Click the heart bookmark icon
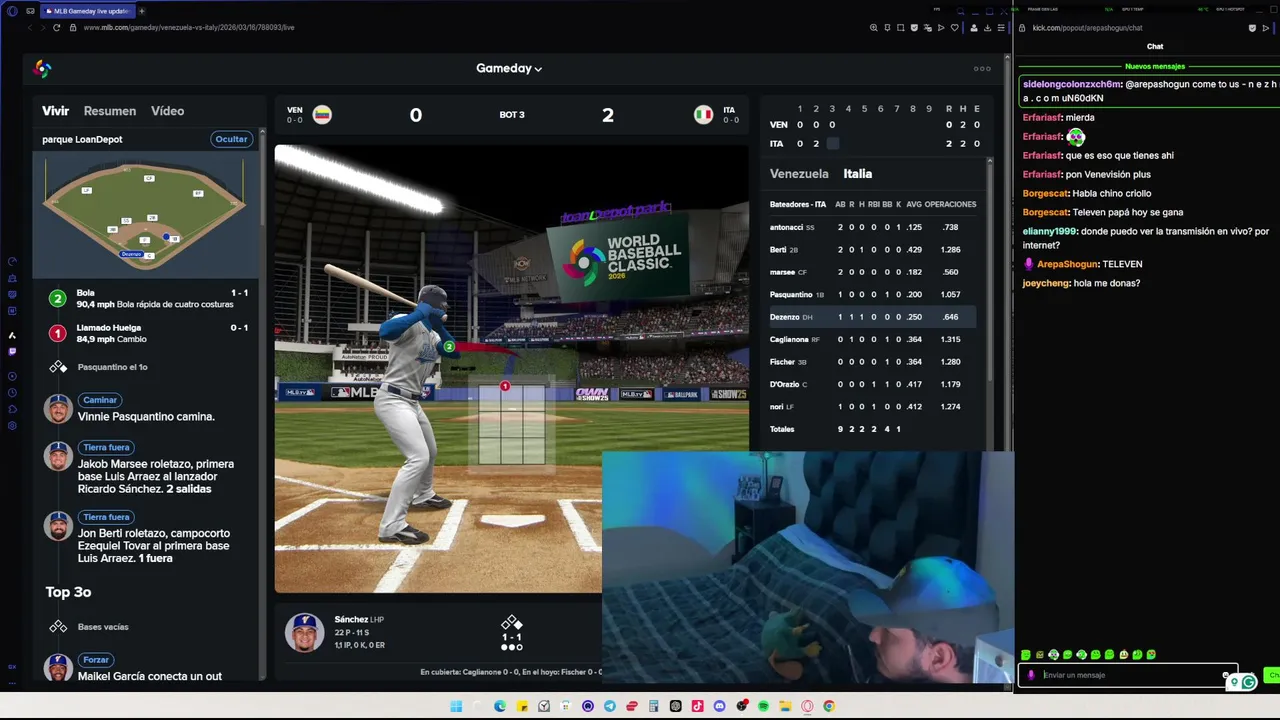The image size is (1280, 720). (x=955, y=27)
